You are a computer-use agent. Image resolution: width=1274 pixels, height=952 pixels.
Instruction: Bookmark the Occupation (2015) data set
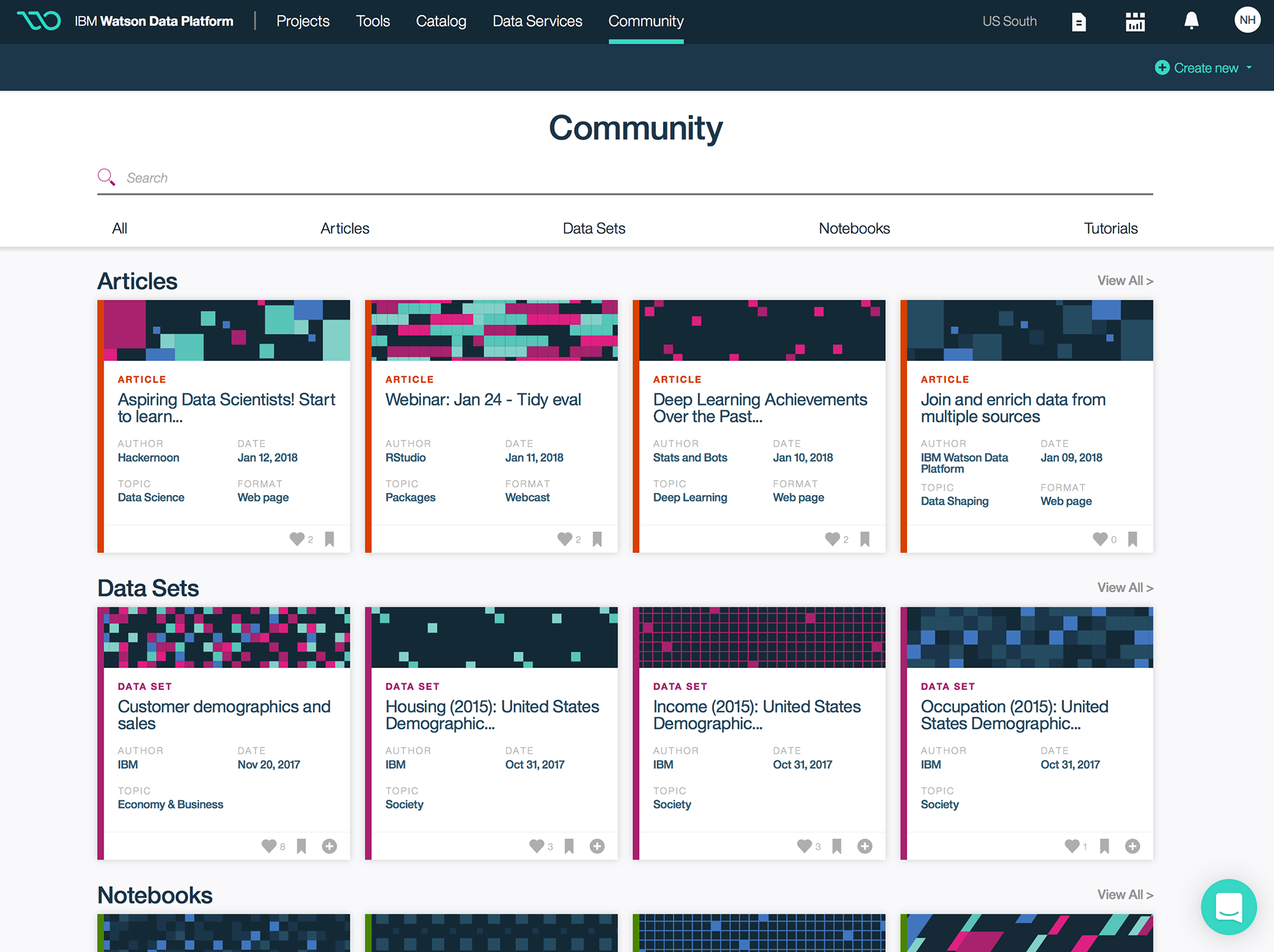[1105, 846]
